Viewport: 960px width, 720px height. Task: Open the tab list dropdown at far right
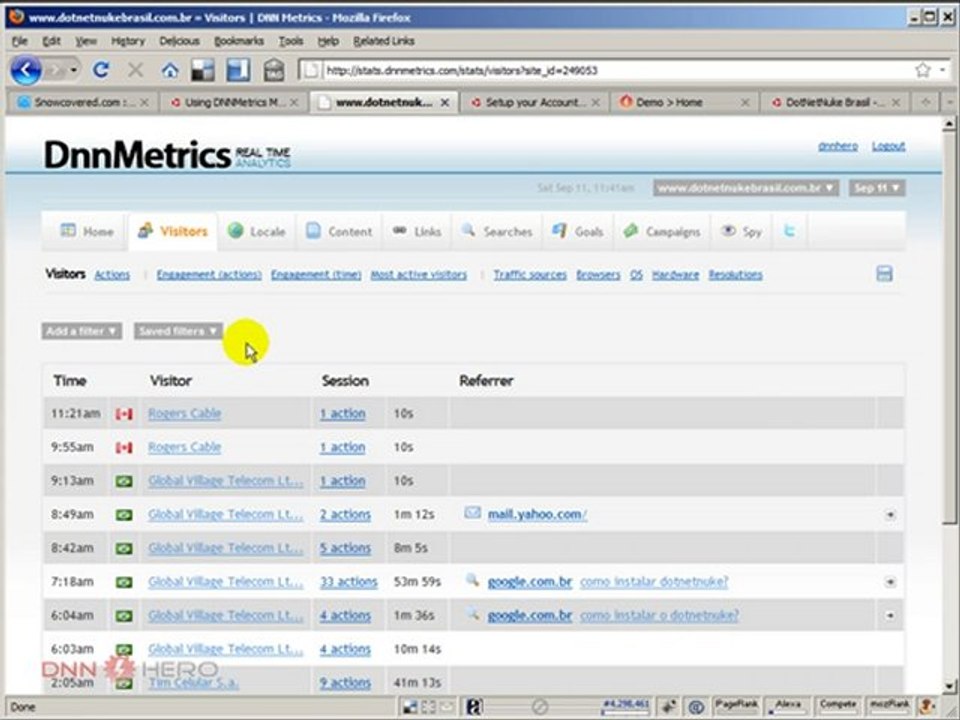(950, 102)
